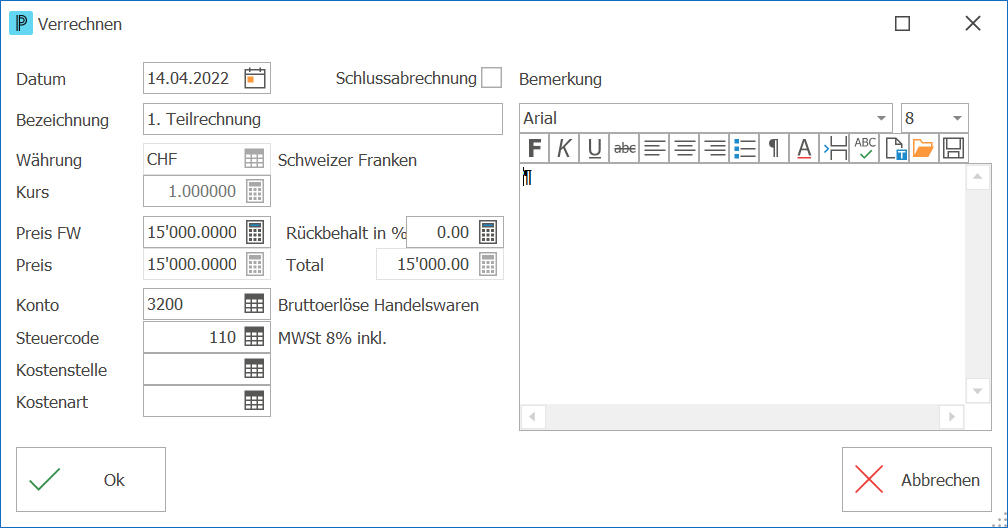Toggle italic (K) formatting

click(x=564, y=149)
